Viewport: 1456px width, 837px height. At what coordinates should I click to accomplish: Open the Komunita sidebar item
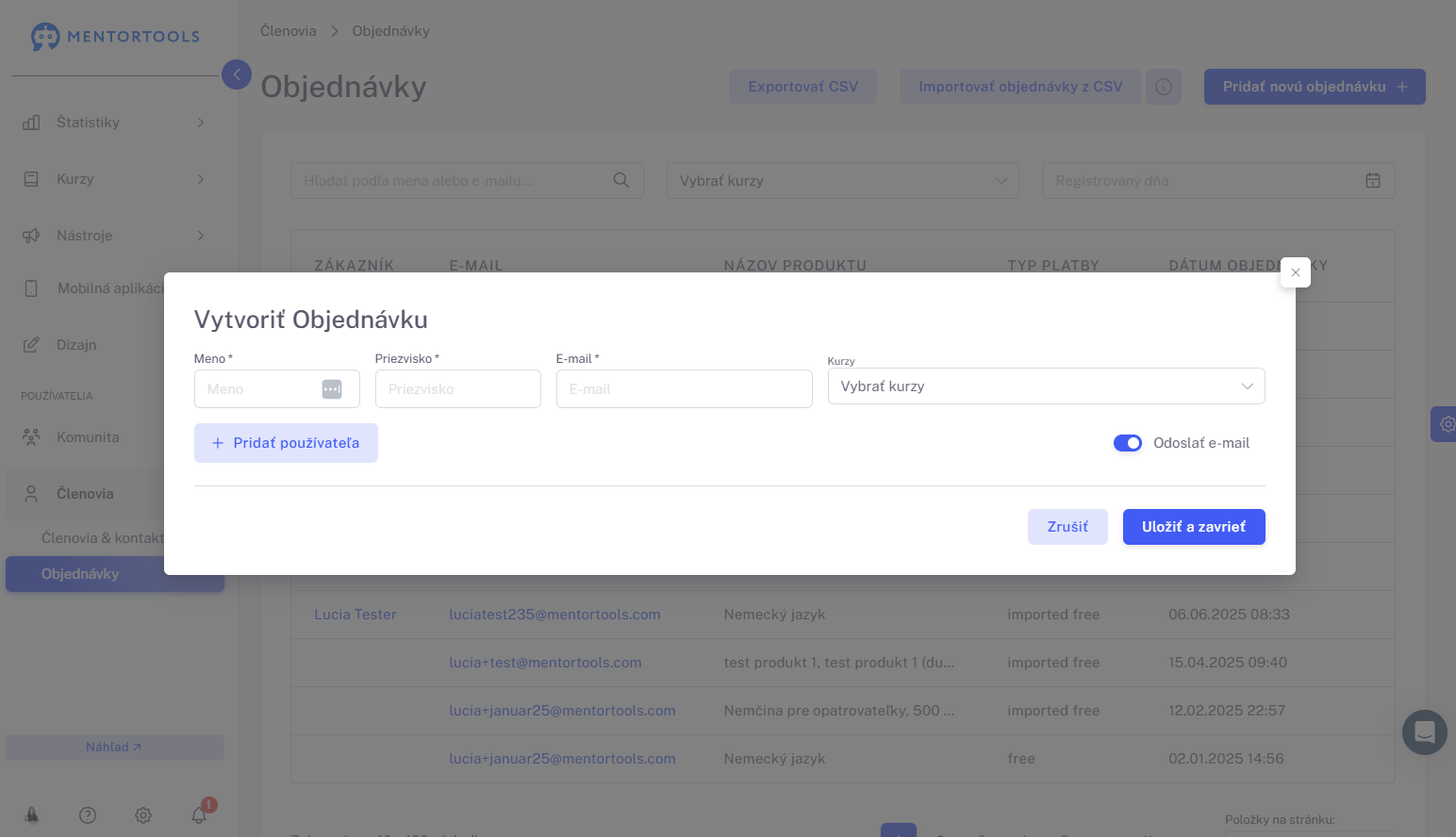click(88, 437)
